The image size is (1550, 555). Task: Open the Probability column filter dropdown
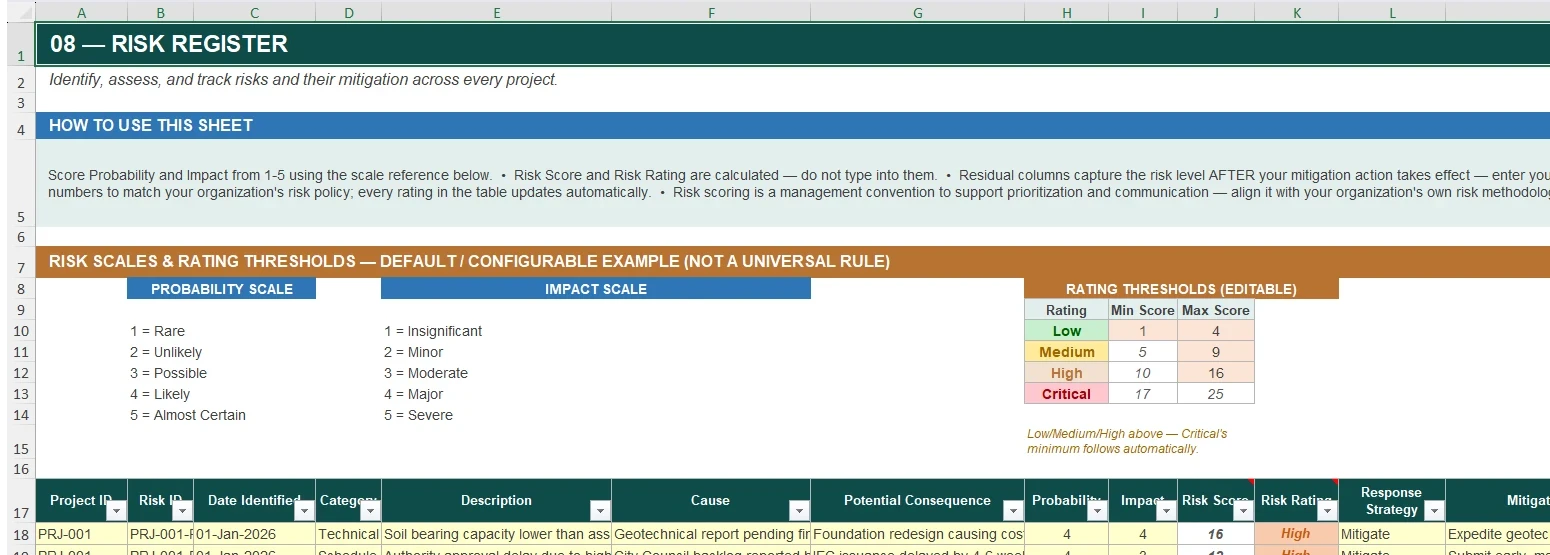click(1097, 511)
